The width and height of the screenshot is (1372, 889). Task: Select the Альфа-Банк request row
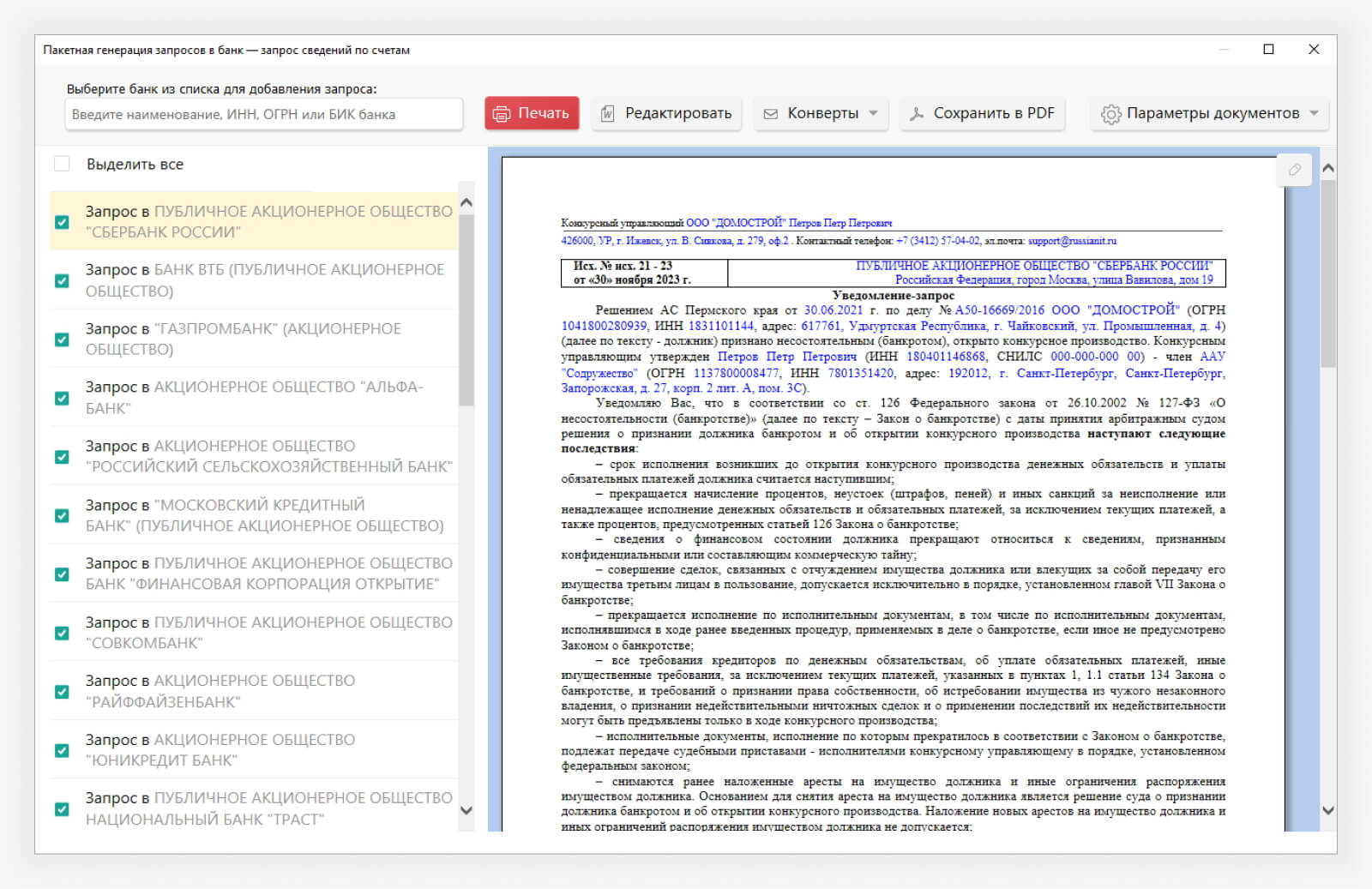point(254,398)
